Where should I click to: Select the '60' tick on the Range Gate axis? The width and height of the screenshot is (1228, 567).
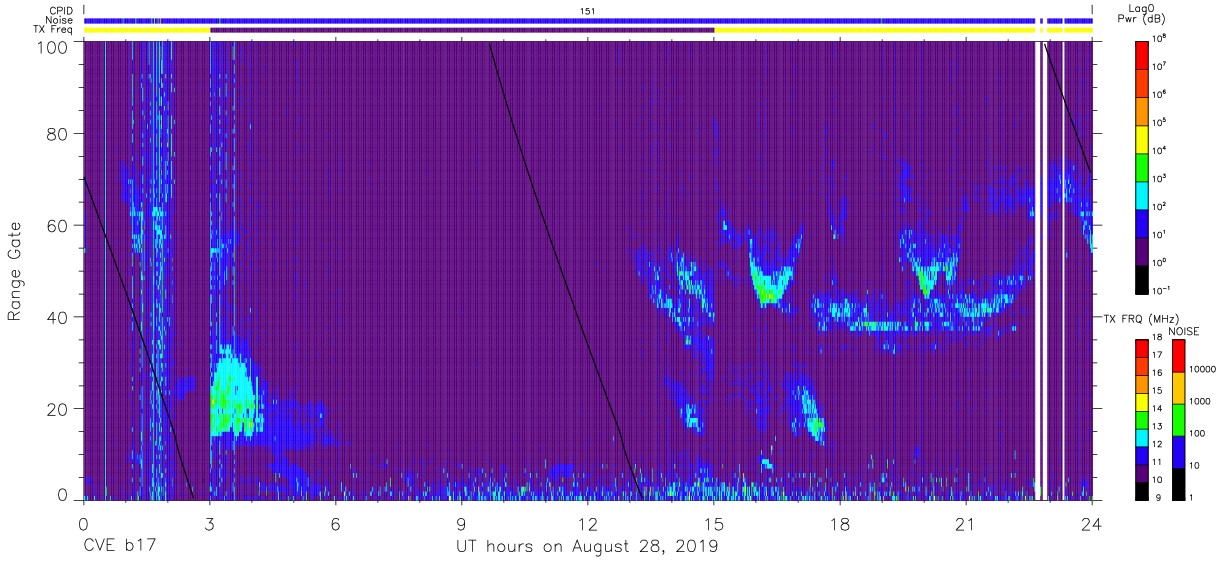pos(57,225)
